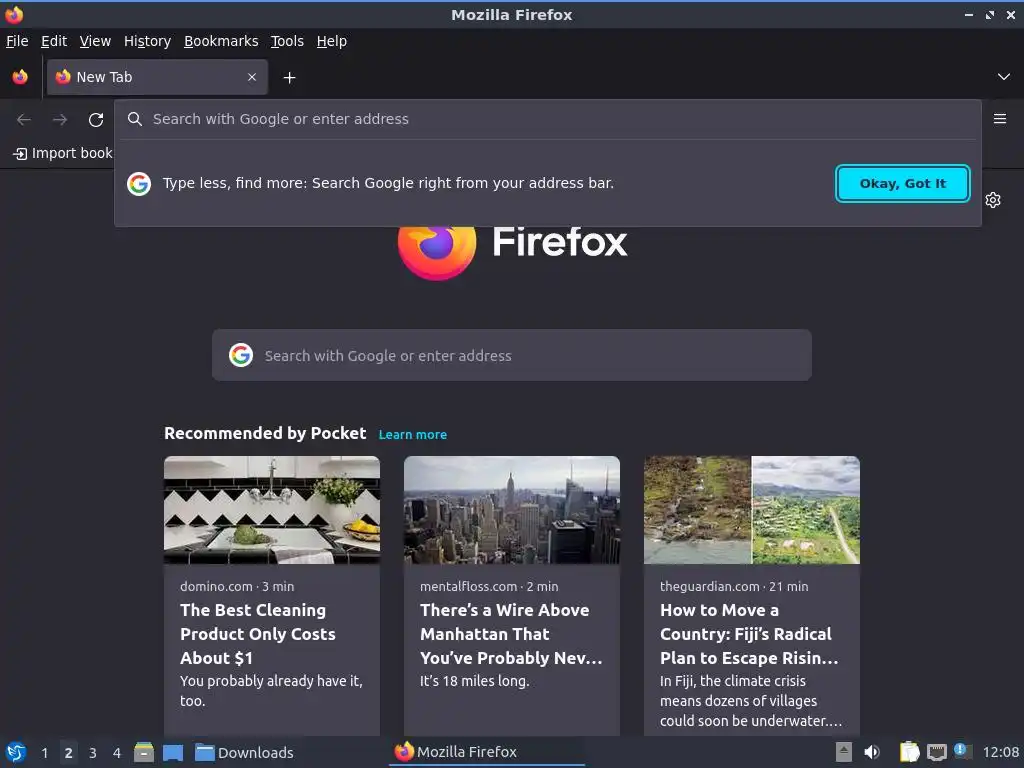Open the History menu
The height and width of the screenshot is (768, 1024).
click(x=147, y=41)
